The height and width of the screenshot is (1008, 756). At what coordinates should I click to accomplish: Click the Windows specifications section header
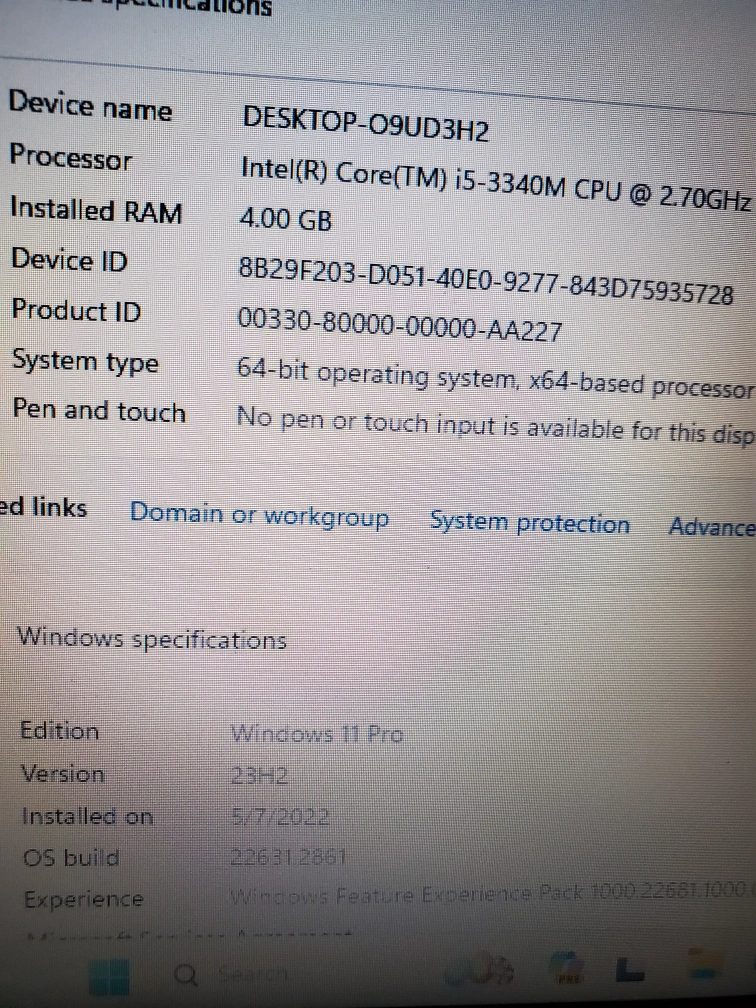pyautogui.click(x=152, y=638)
